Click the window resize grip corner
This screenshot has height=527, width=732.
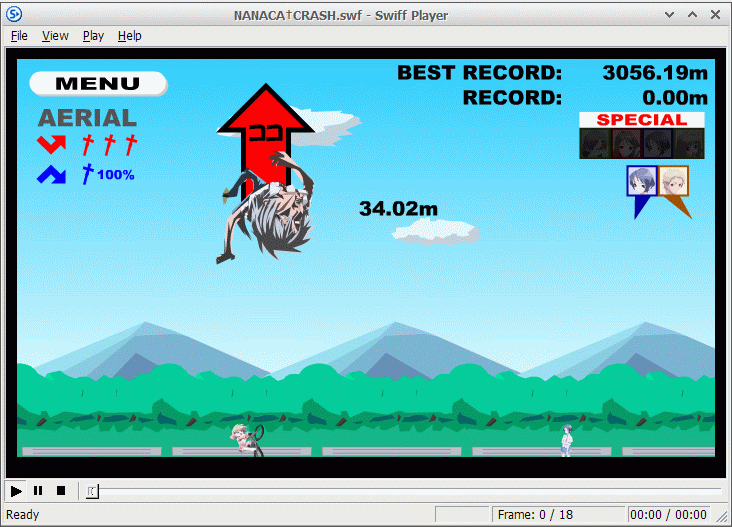[x=723, y=517]
